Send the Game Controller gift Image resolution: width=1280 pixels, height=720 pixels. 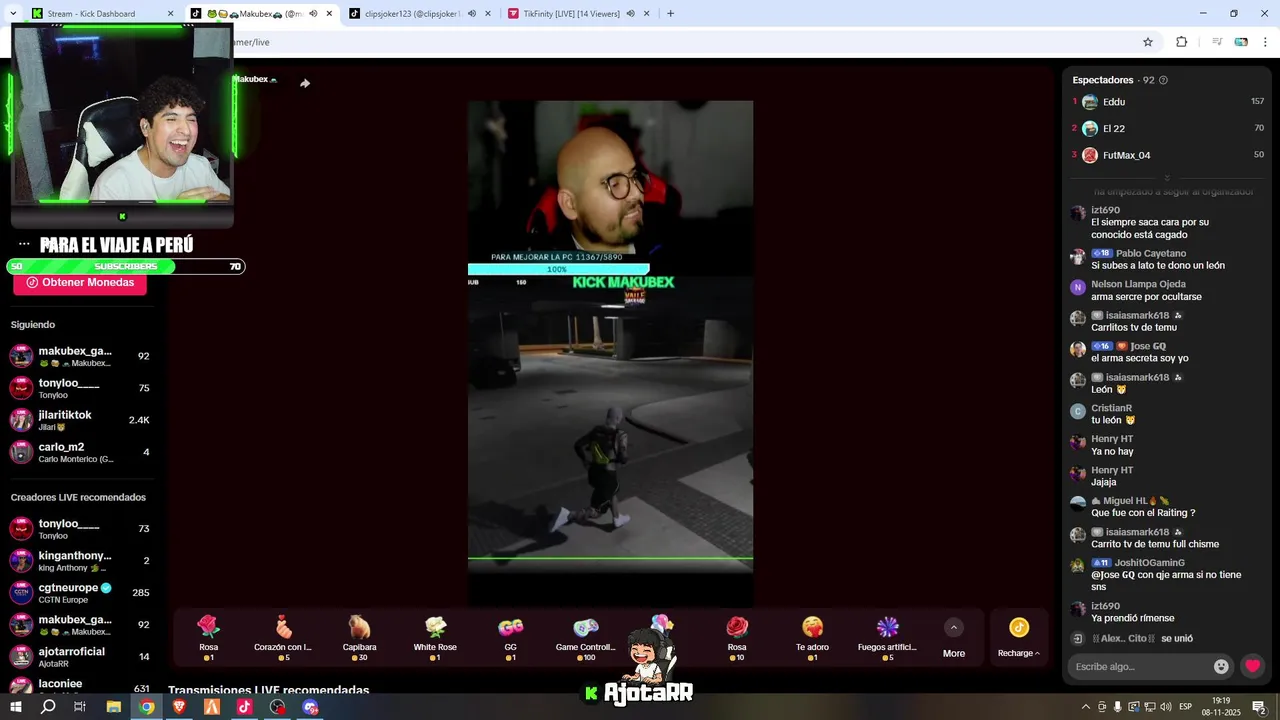(x=586, y=638)
